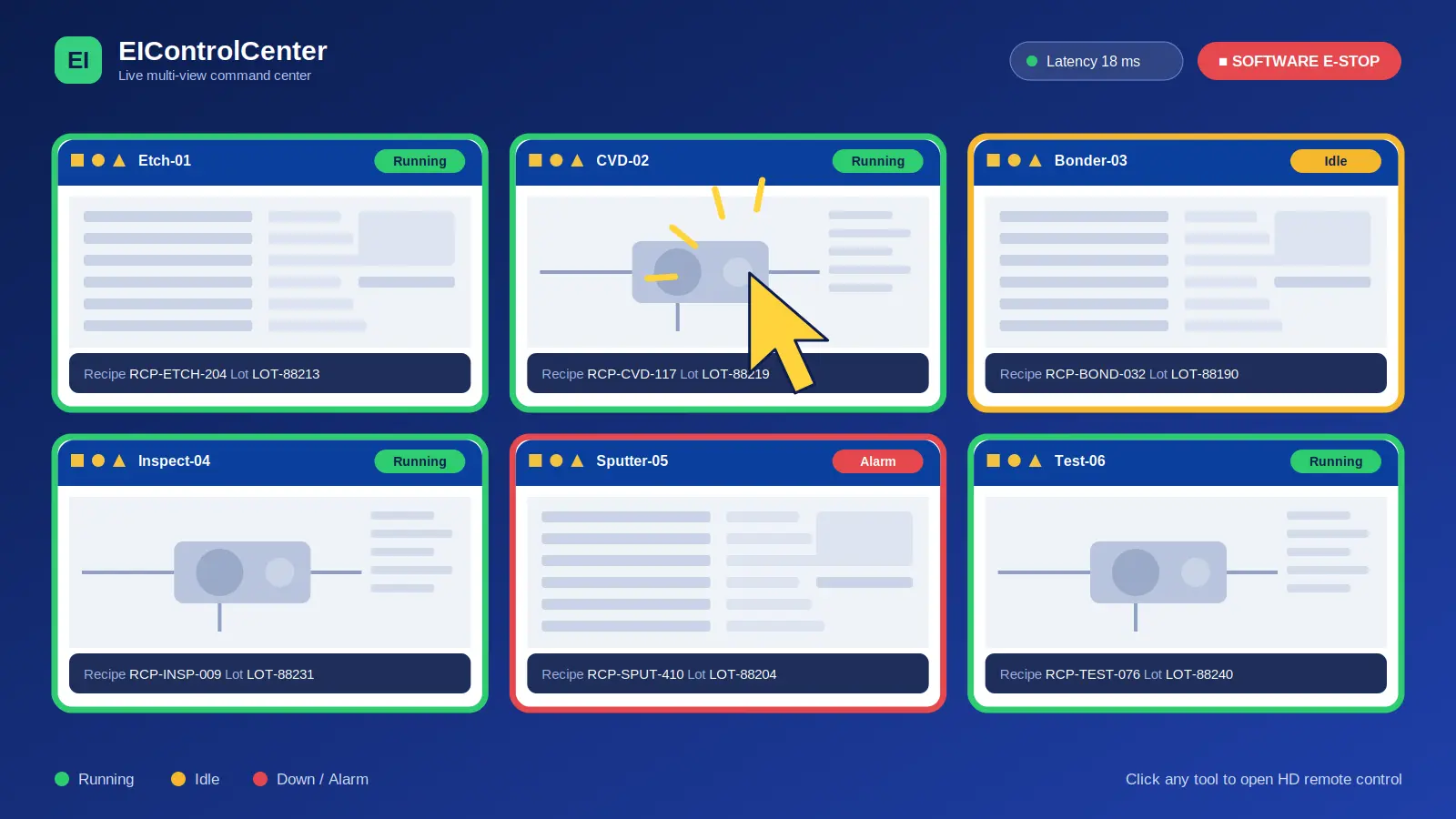Screen dimensions: 1456x819
Task: Click the circle icon on the Test-06 card
Action: pos(1015,460)
